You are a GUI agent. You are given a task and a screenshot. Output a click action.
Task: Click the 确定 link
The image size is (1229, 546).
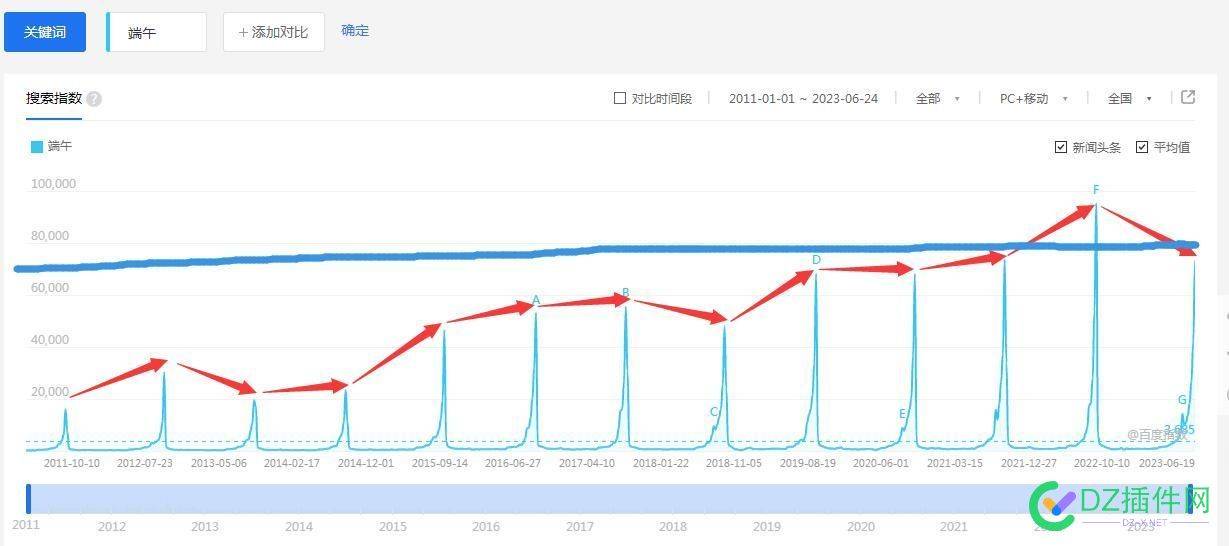pyautogui.click(x=355, y=31)
